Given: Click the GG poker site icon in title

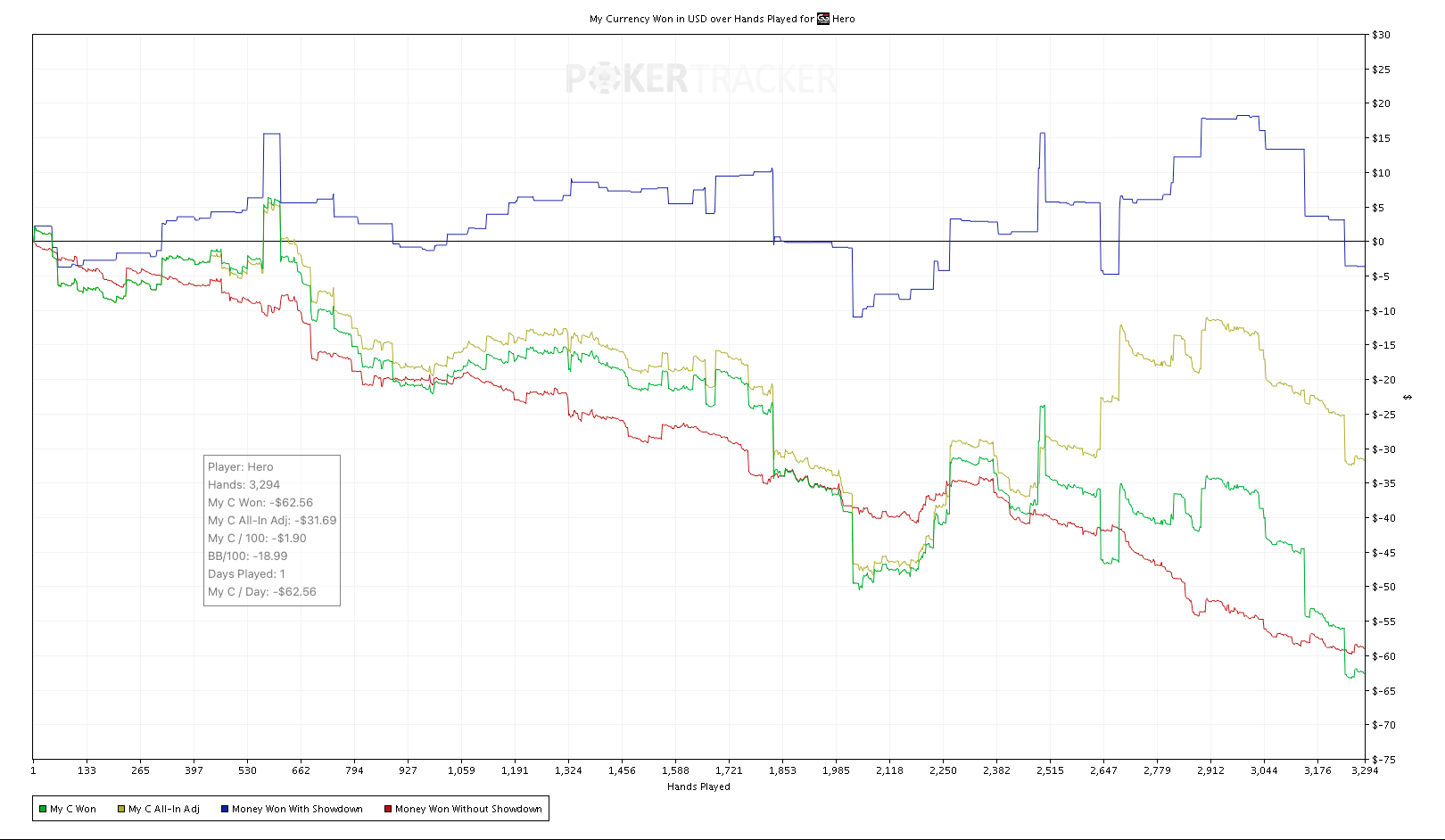Looking at the screenshot, I should 823,19.
